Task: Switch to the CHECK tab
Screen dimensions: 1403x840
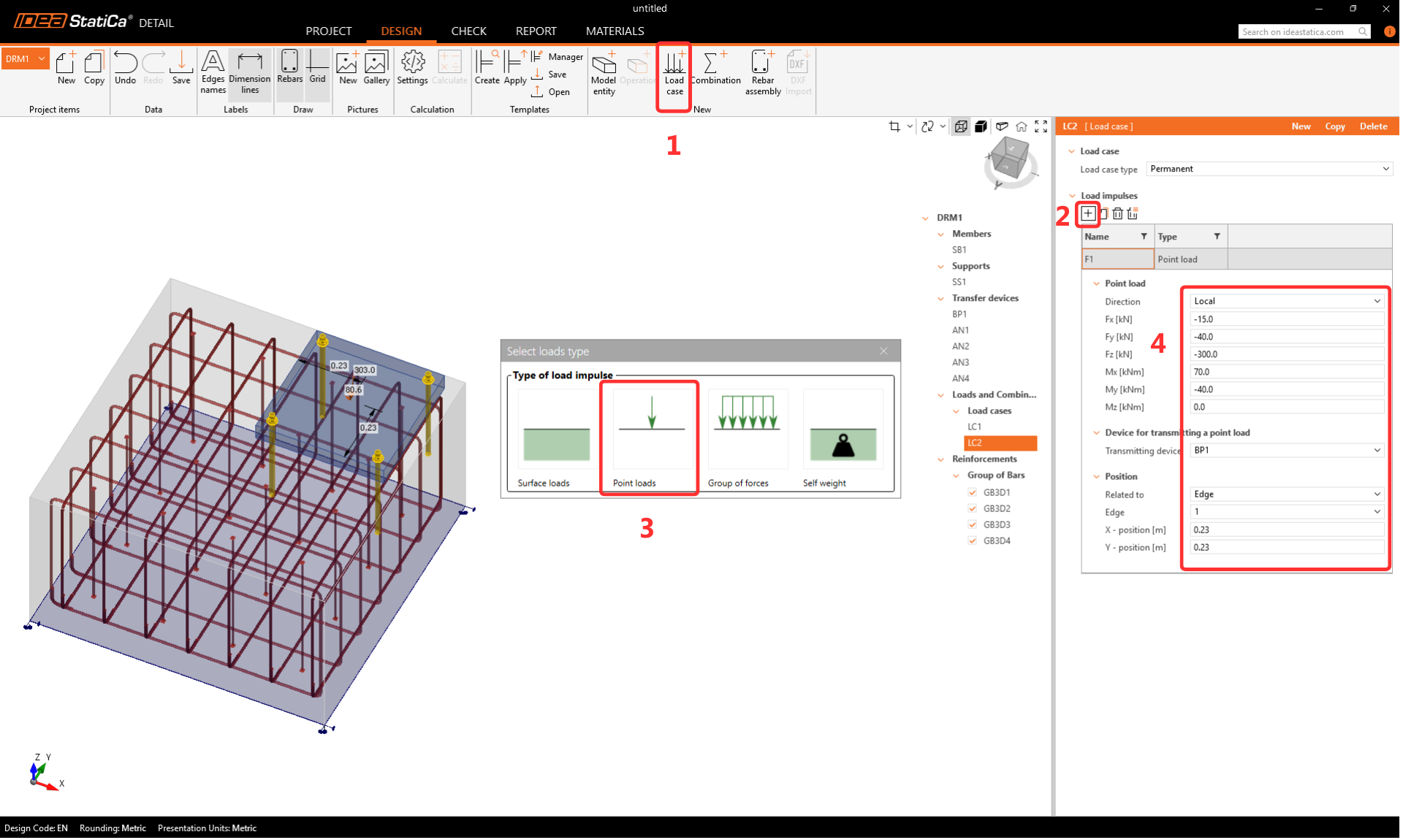Action: pos(468,31)
